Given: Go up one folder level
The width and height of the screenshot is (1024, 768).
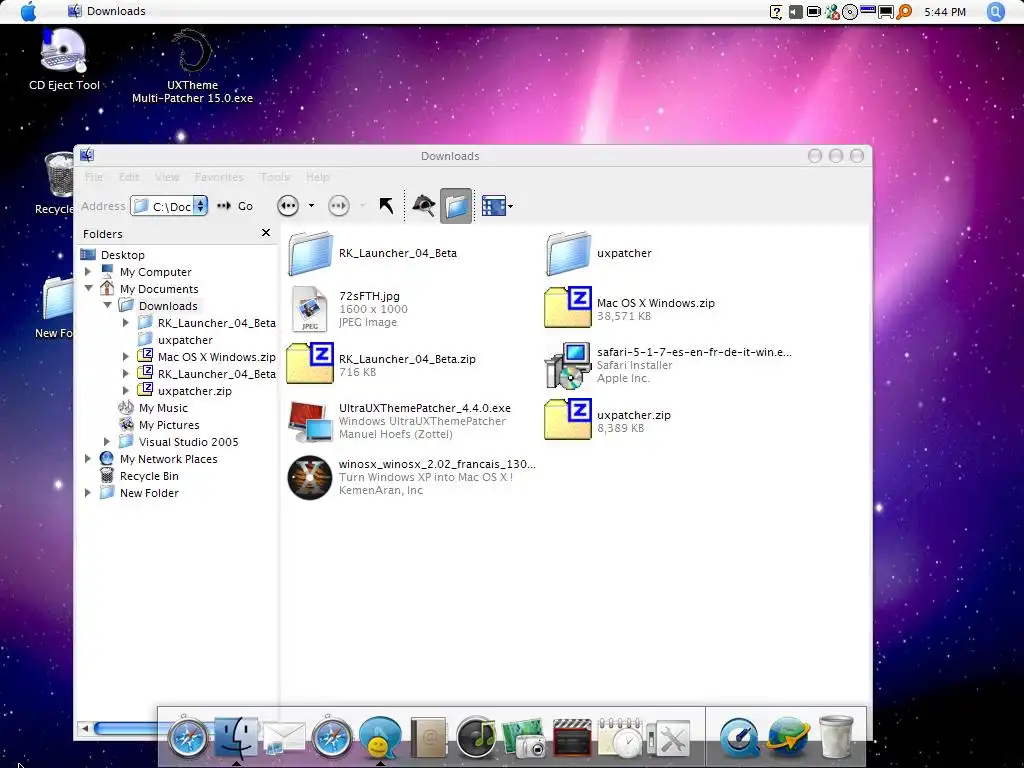Looking at the screenshot, I should (x=386, y=206).
